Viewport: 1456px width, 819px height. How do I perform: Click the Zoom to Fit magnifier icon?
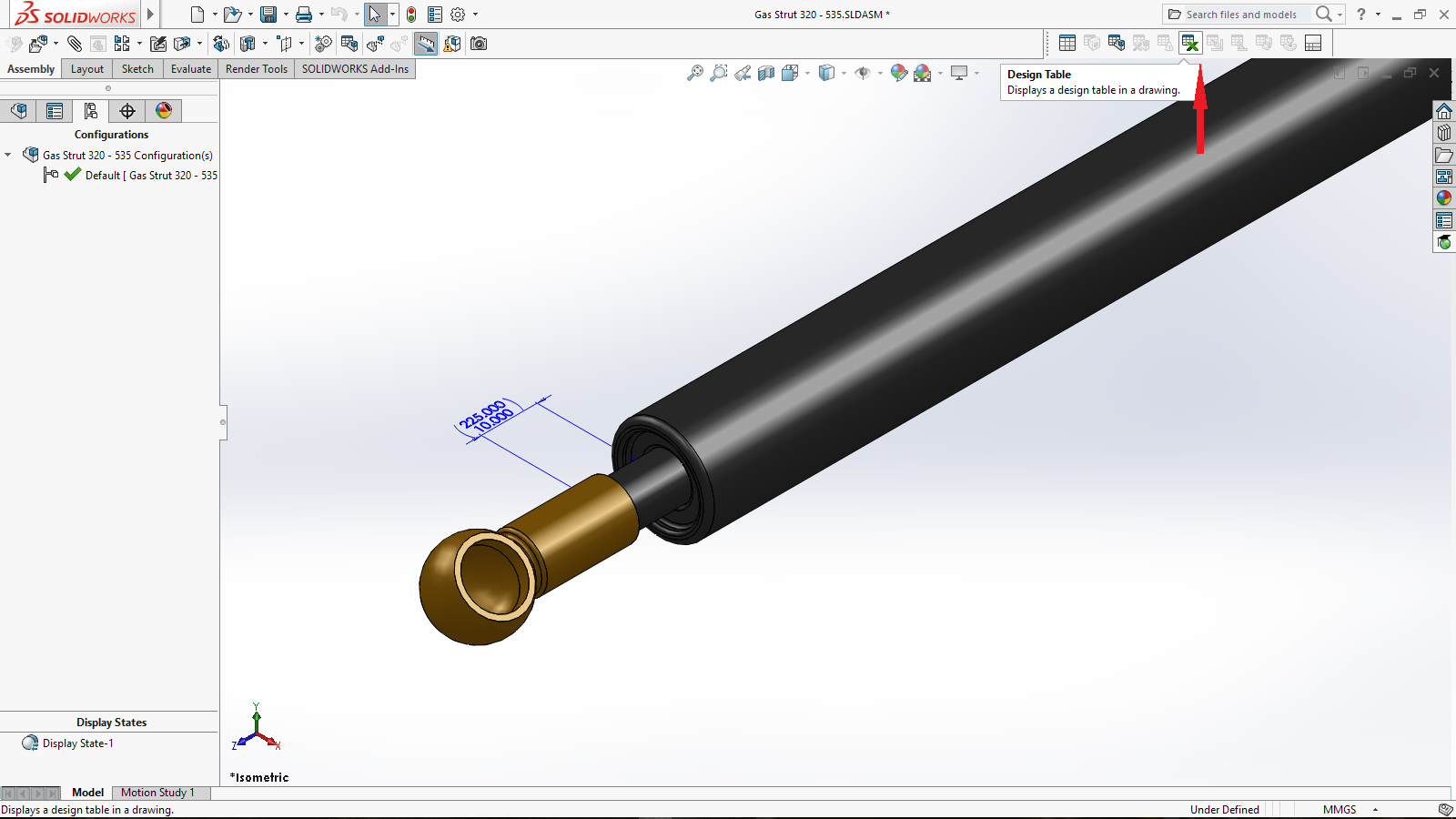pos(695,74)
